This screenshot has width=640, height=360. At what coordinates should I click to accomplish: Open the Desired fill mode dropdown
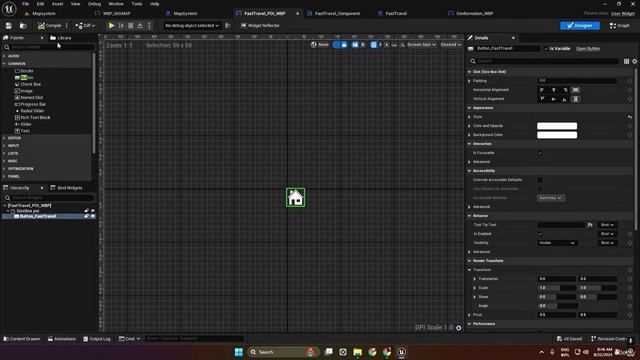click(x=451, y=45)
